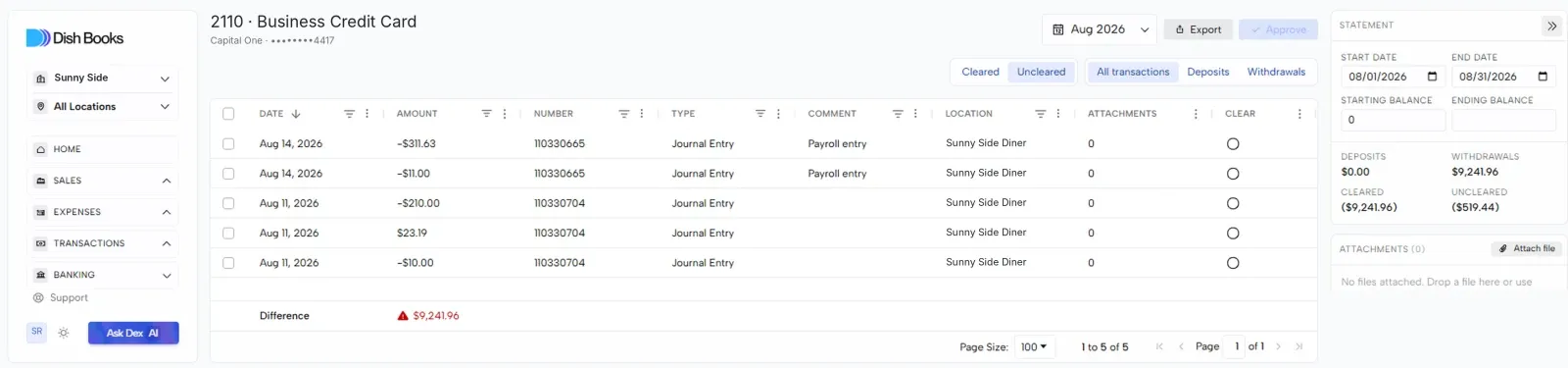Select the -$11.00 transaction row checkbox
Image resolution: width=1568 pixels, height=368 pixels.
228,174
